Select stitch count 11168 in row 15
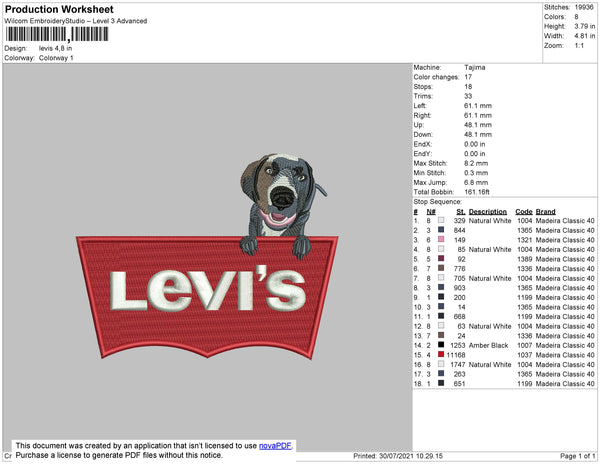The image size is (600, 464). coord(456,355)
